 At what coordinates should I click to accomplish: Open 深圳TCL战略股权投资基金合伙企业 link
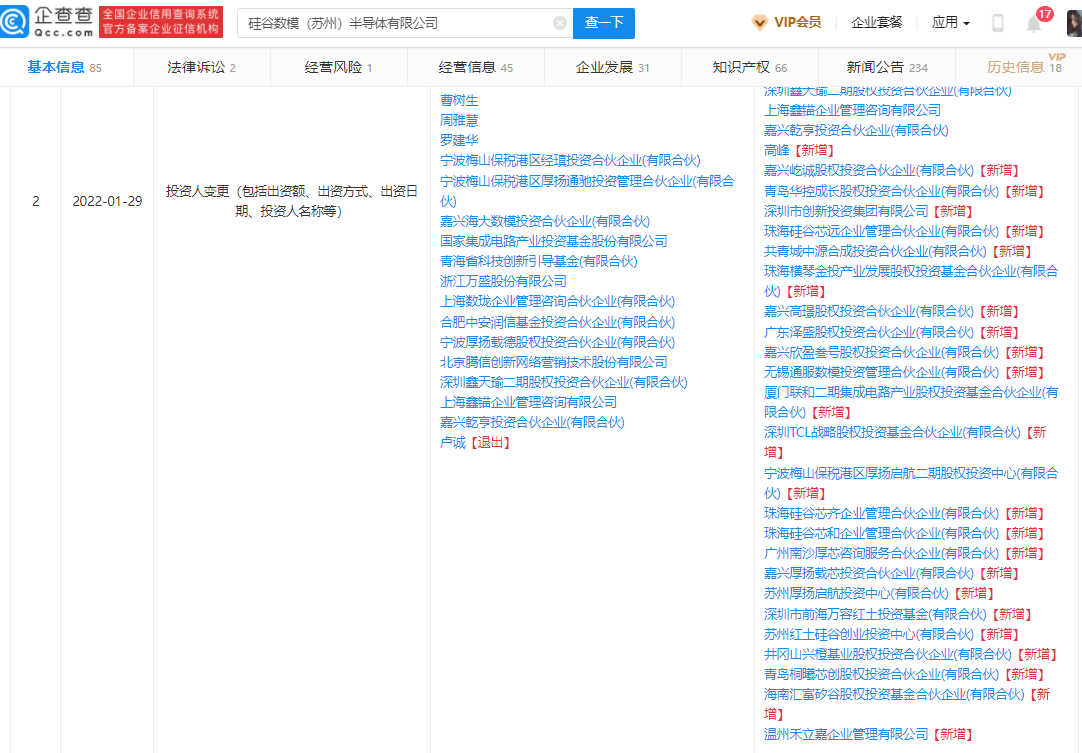point(892,433)
